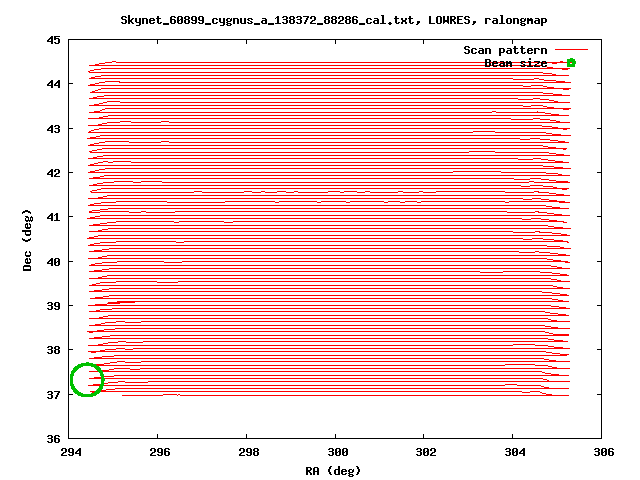
Task: Click the Dec axis tick label 39
Action: tap(53, 306)
